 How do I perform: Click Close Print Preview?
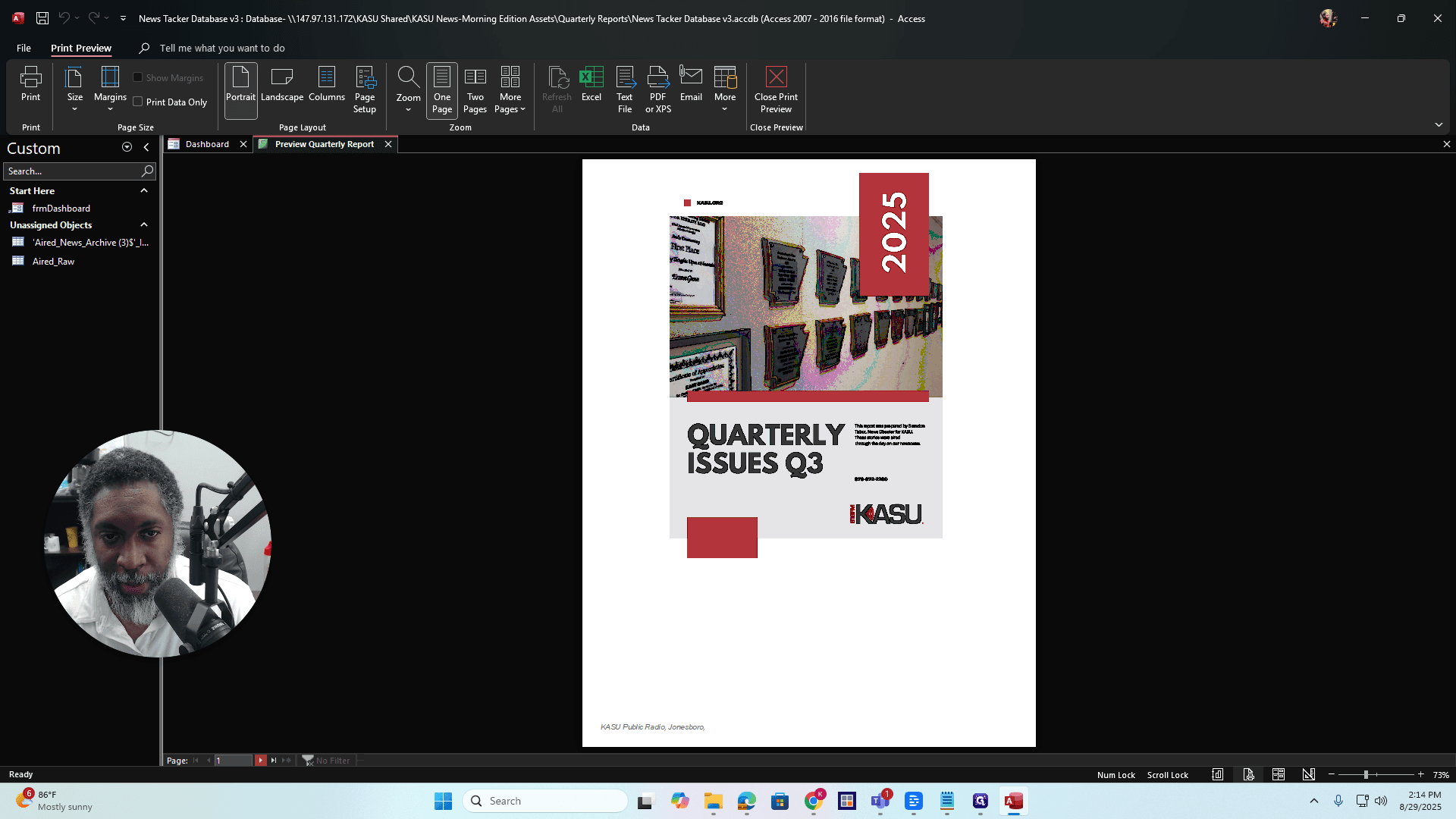pos(776,90)
